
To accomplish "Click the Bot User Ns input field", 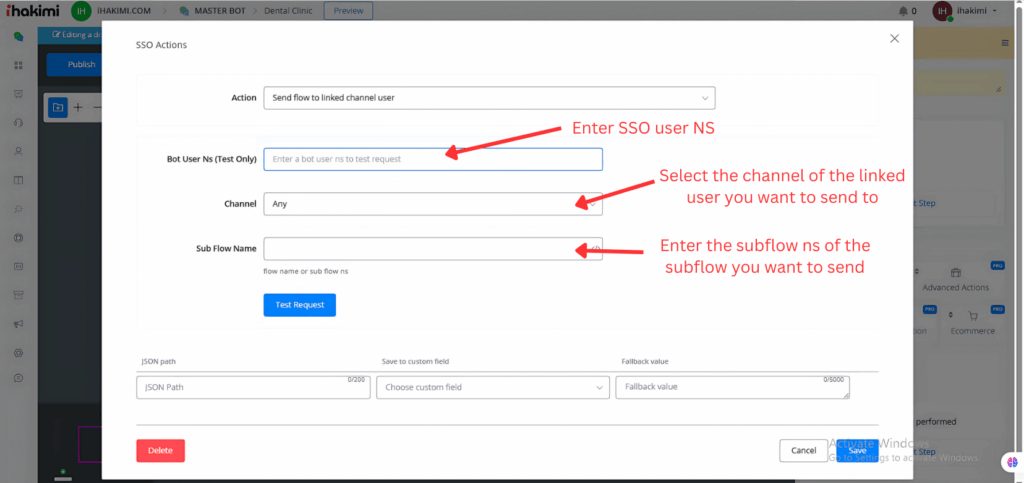I will pos(432,159).
